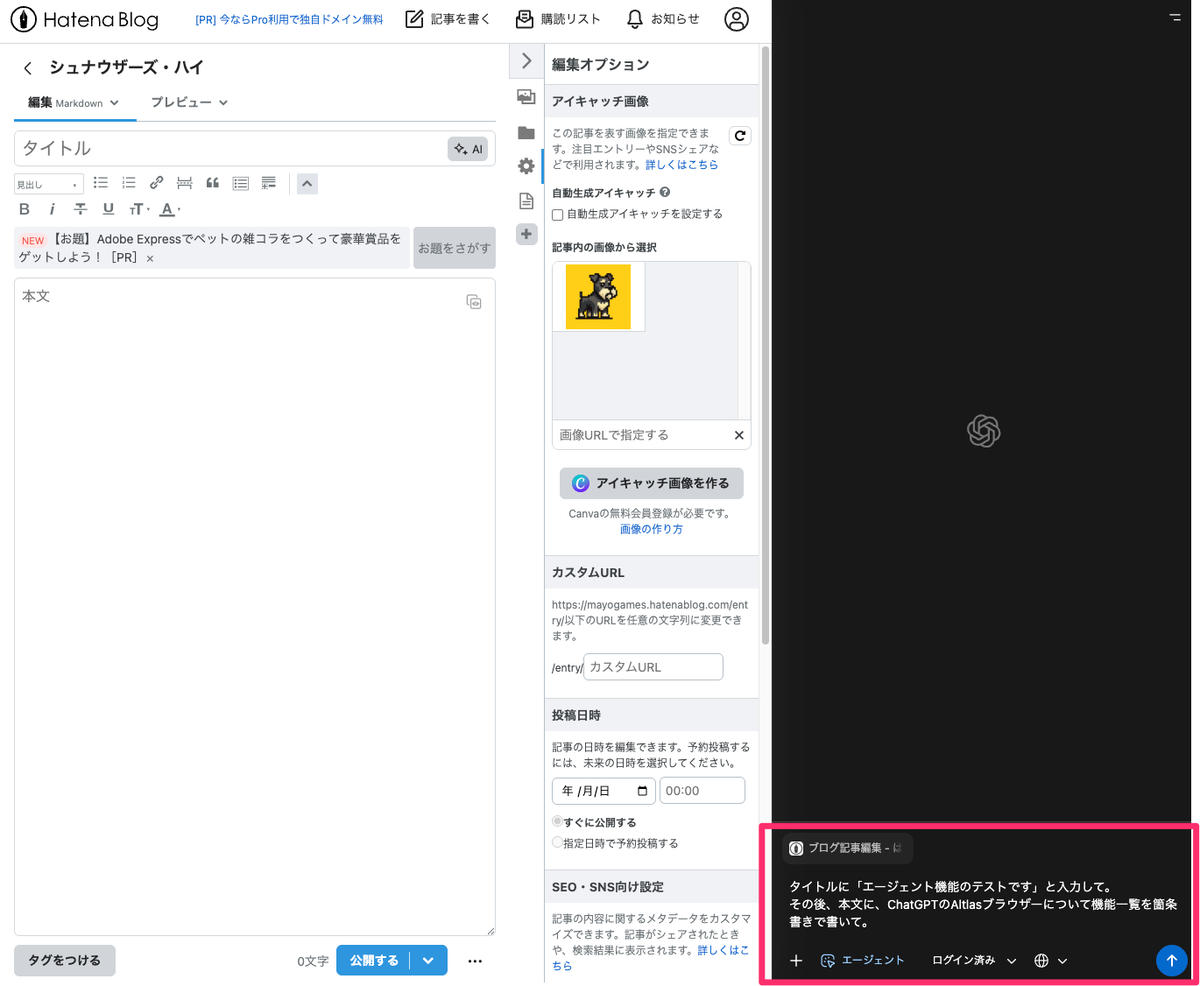
Task: Click the post date input field
Action: click(604, 790)
